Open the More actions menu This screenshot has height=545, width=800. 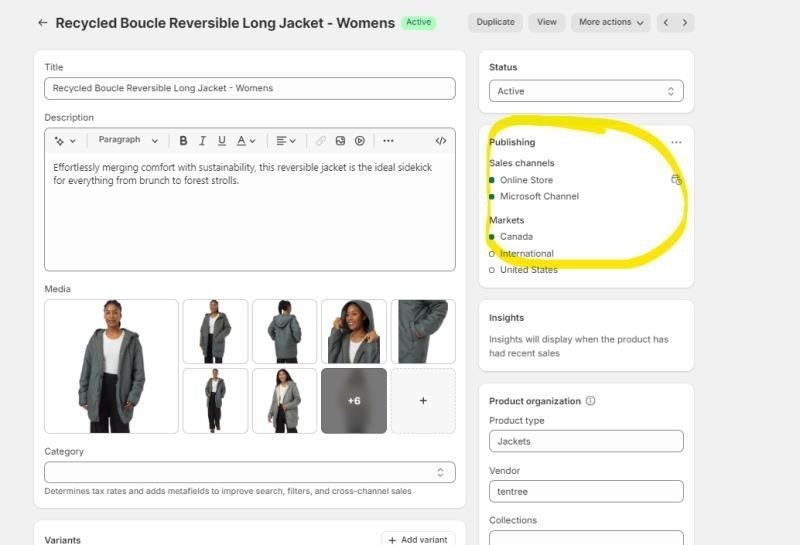pyautogui.click(x=610, y=22)
